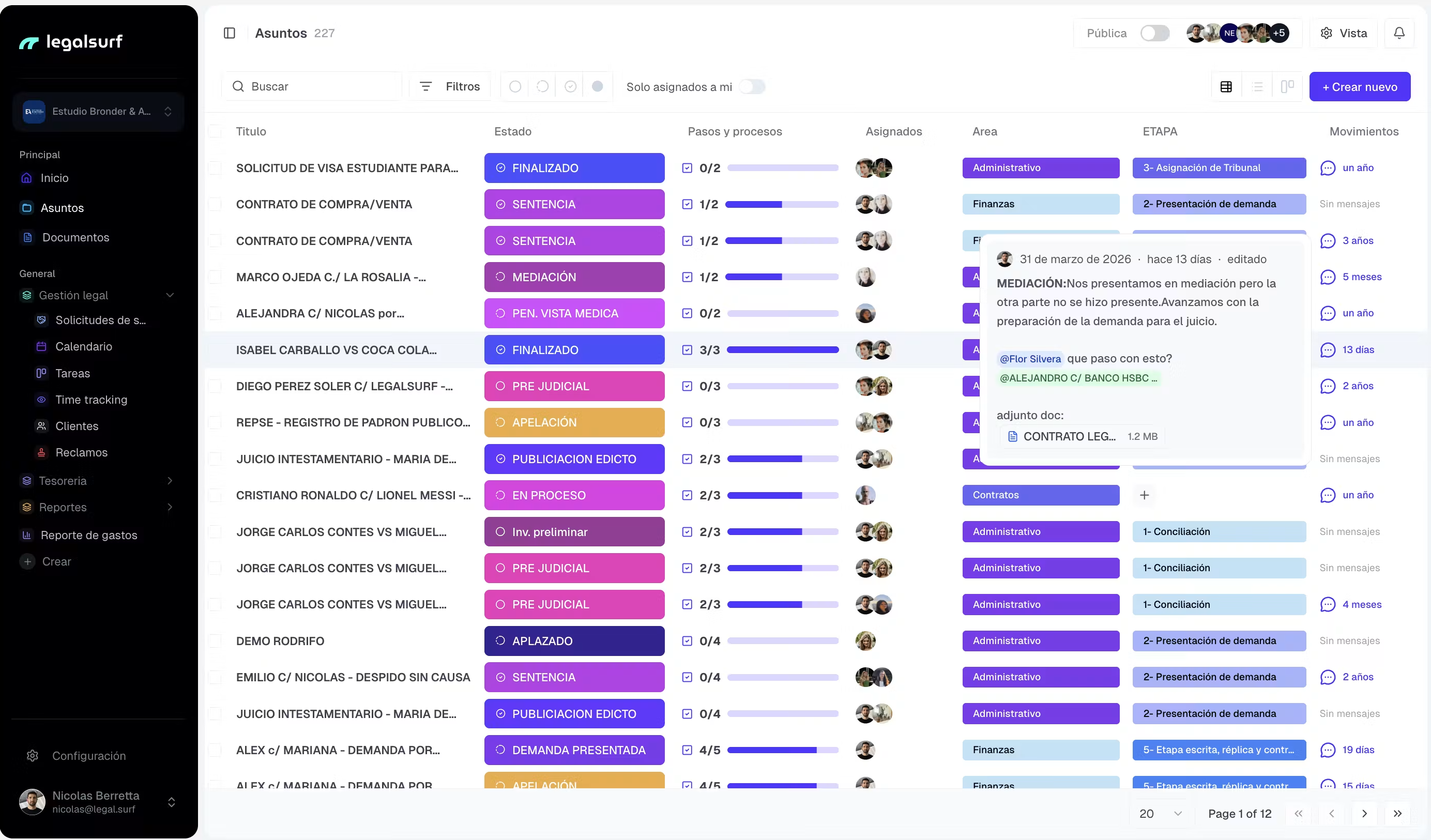
Task: Open message bubble showing 4 meses
Action: [1328, 604]
